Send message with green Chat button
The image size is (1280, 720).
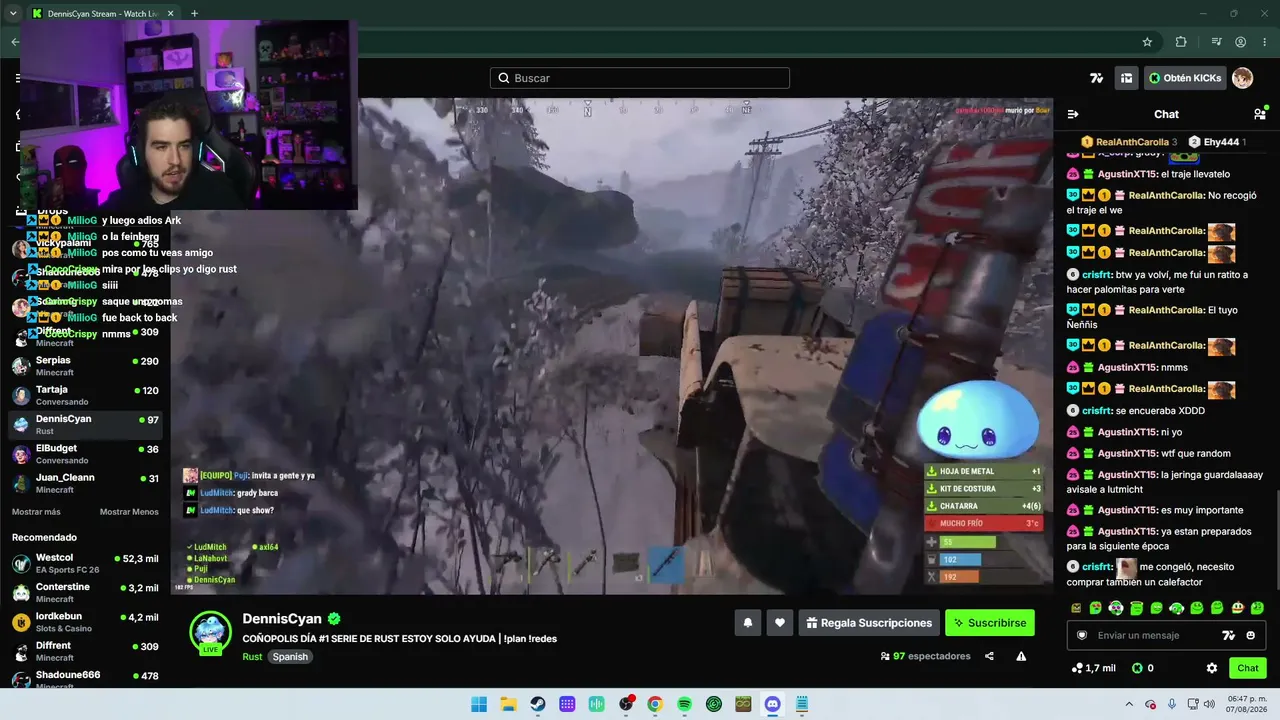tap(1248, 668)
